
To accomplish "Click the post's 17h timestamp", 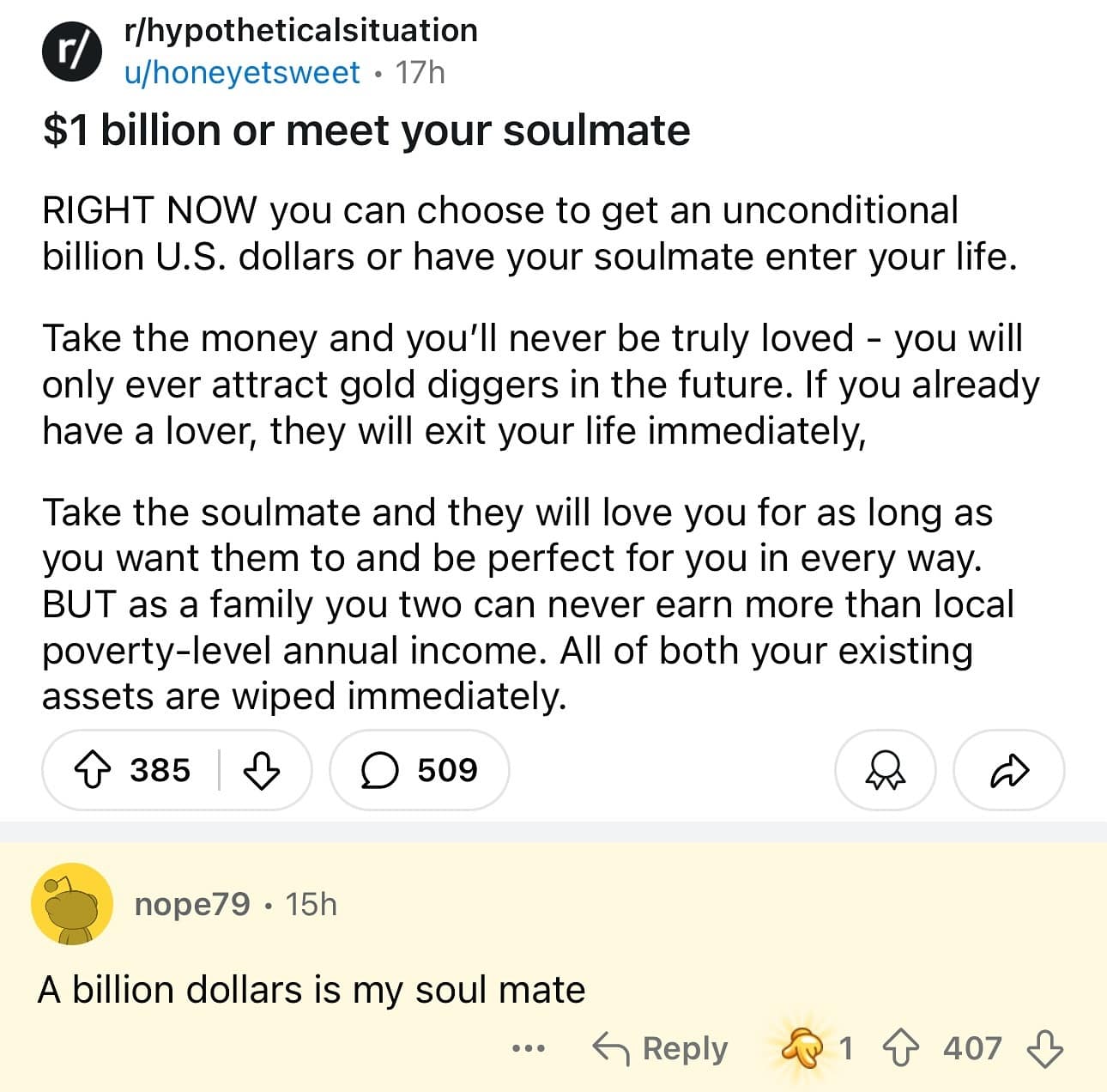I will pos(420,73).
